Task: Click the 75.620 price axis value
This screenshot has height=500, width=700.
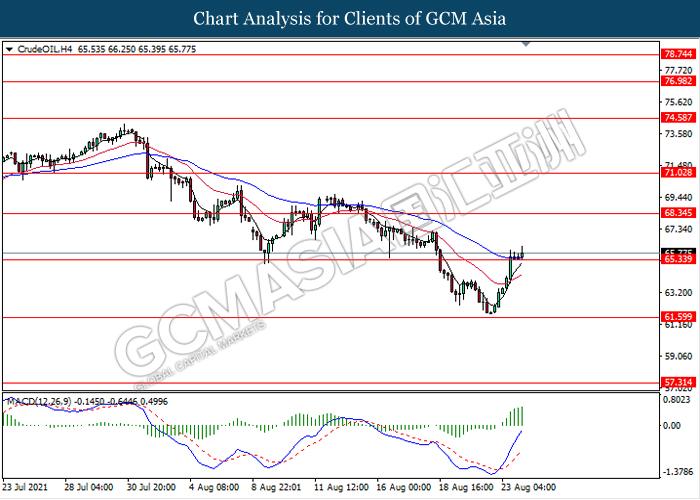Action: pos(679,102)
